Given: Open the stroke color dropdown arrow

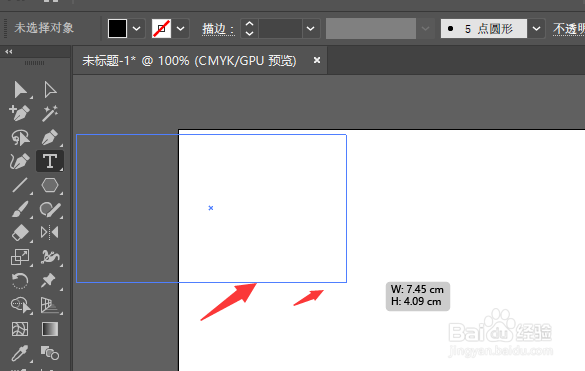Looking at the screenshot, I should click(x=181, y=28).
